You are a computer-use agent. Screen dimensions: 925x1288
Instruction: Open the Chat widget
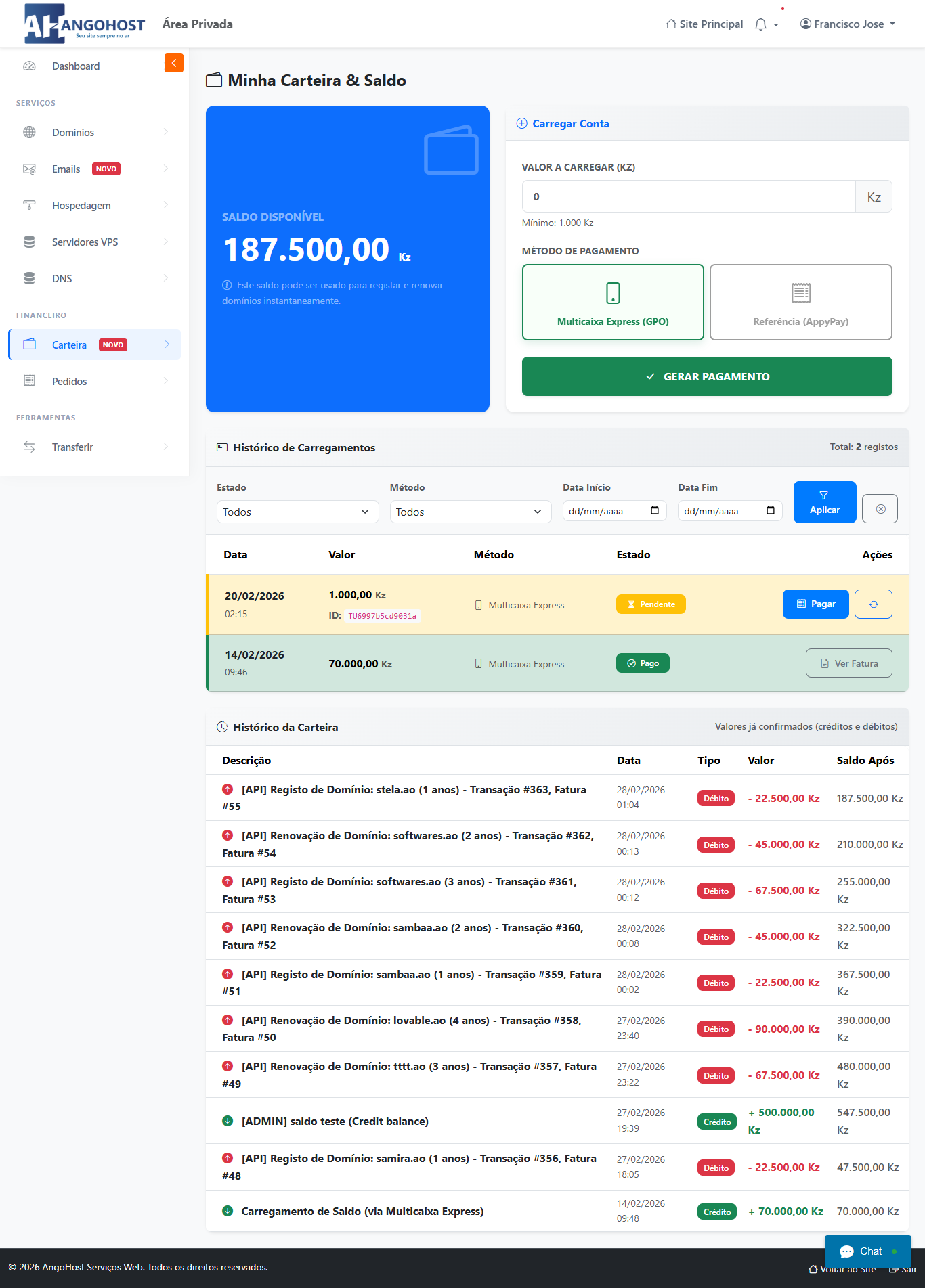(x=867, y=1251)
